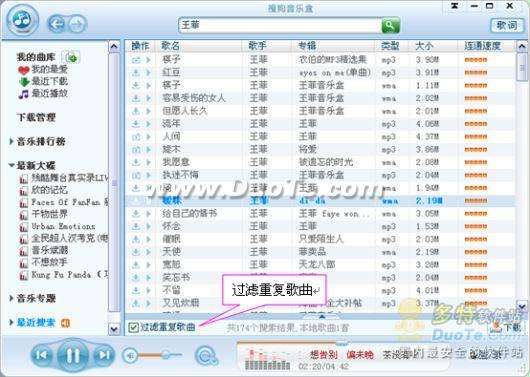This screenshot has width=530, height=377.
Task: Sort by 连通速度 column header
Action: 482,46
